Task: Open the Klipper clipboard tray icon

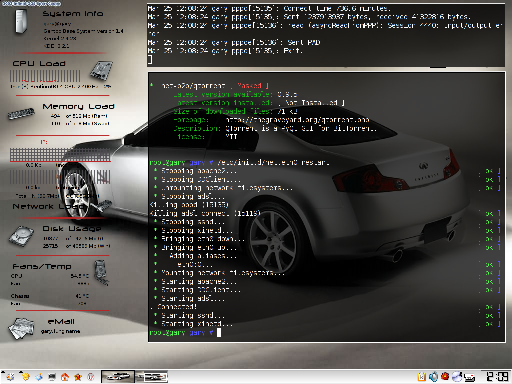Action: (x=421, y=377)
